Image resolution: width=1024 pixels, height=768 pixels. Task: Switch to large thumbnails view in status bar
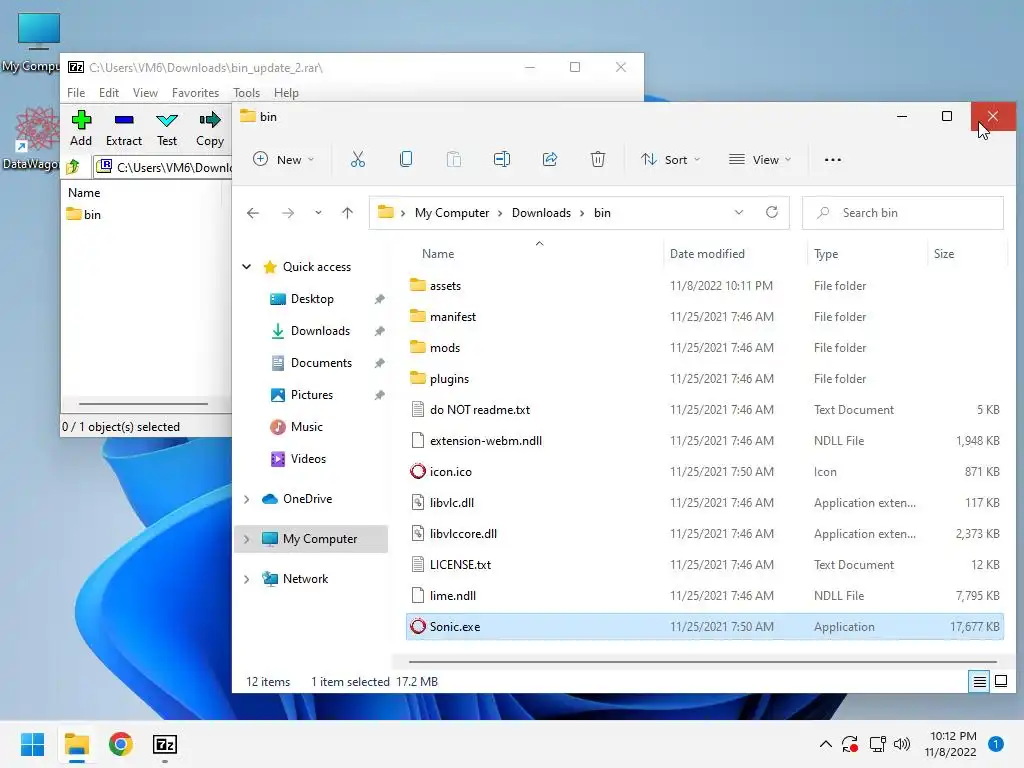click(x=1000, y=682)
